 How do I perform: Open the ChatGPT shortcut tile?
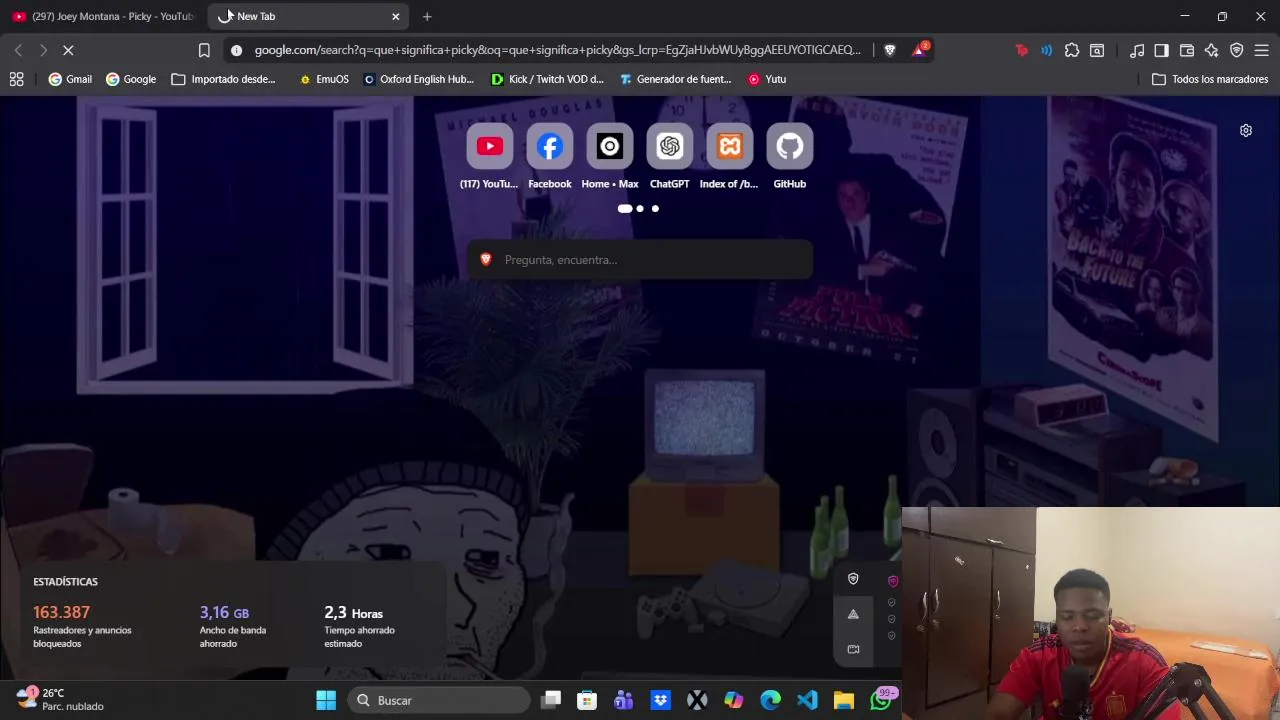coord(669,157)
